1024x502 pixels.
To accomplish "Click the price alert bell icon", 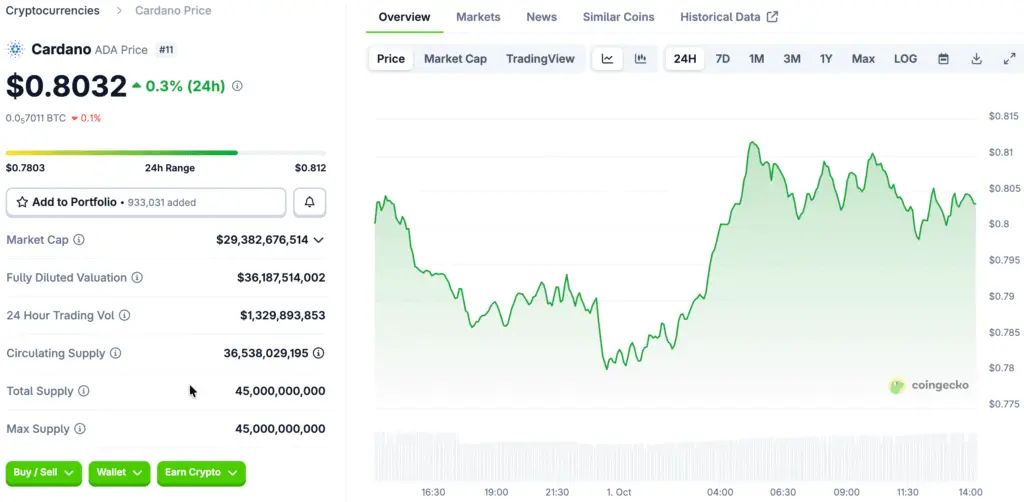I will [309, 202].
